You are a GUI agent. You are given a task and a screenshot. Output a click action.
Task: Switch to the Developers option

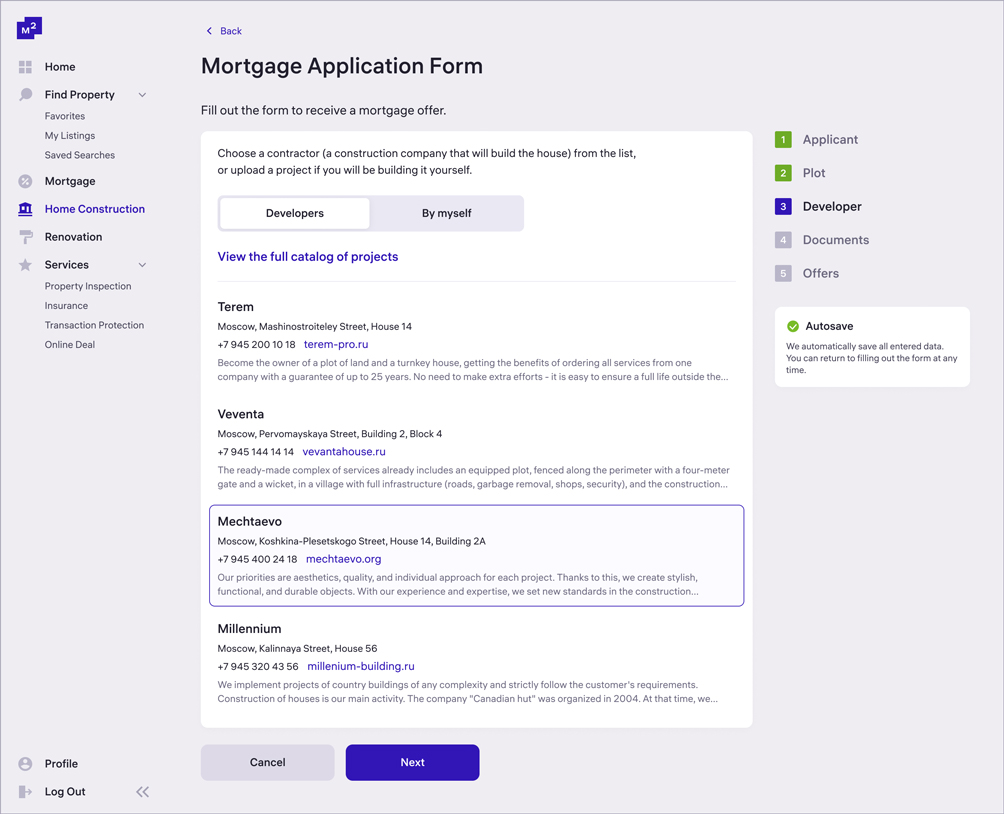(295, 213)
